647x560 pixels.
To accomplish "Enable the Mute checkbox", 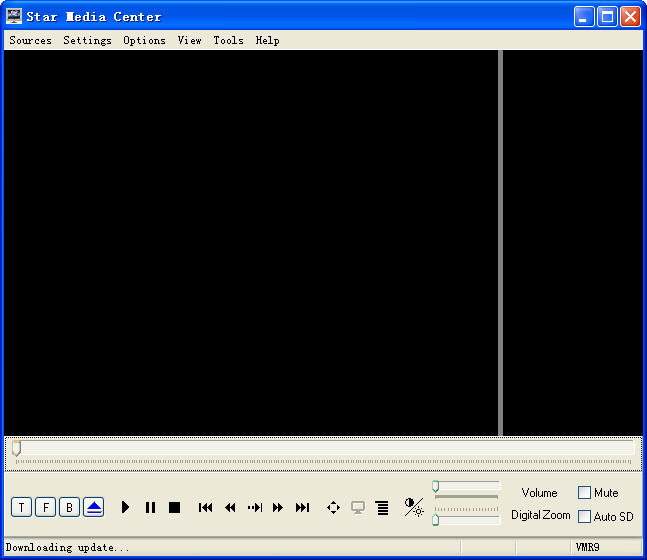I will 584,492.
